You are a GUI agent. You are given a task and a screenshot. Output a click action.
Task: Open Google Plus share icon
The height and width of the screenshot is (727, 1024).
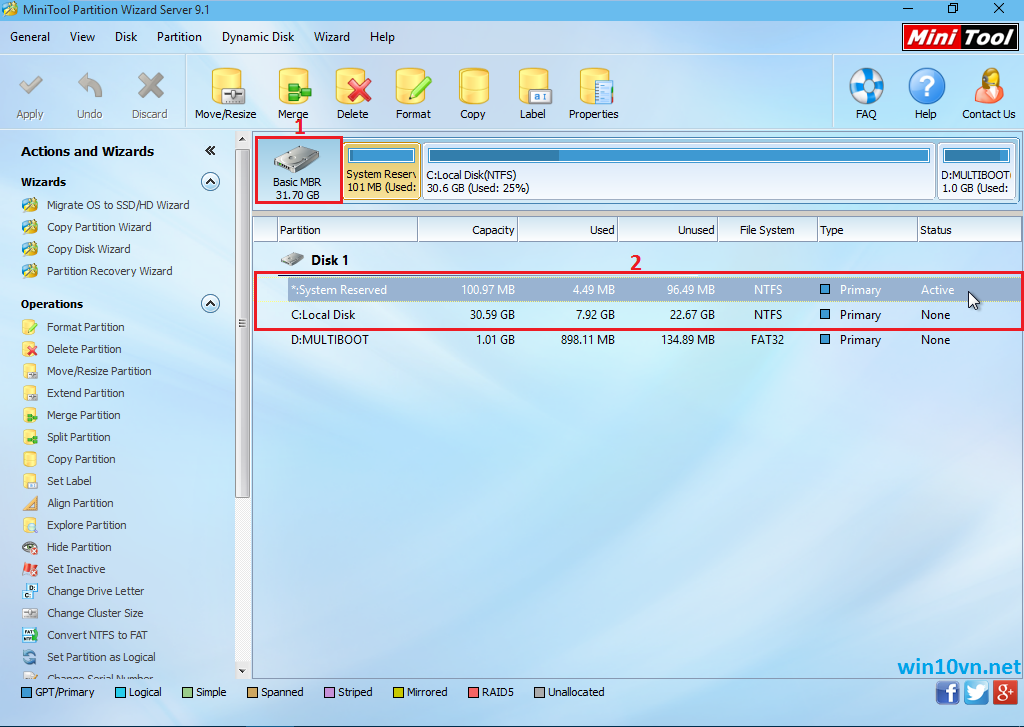point(1005,692)
